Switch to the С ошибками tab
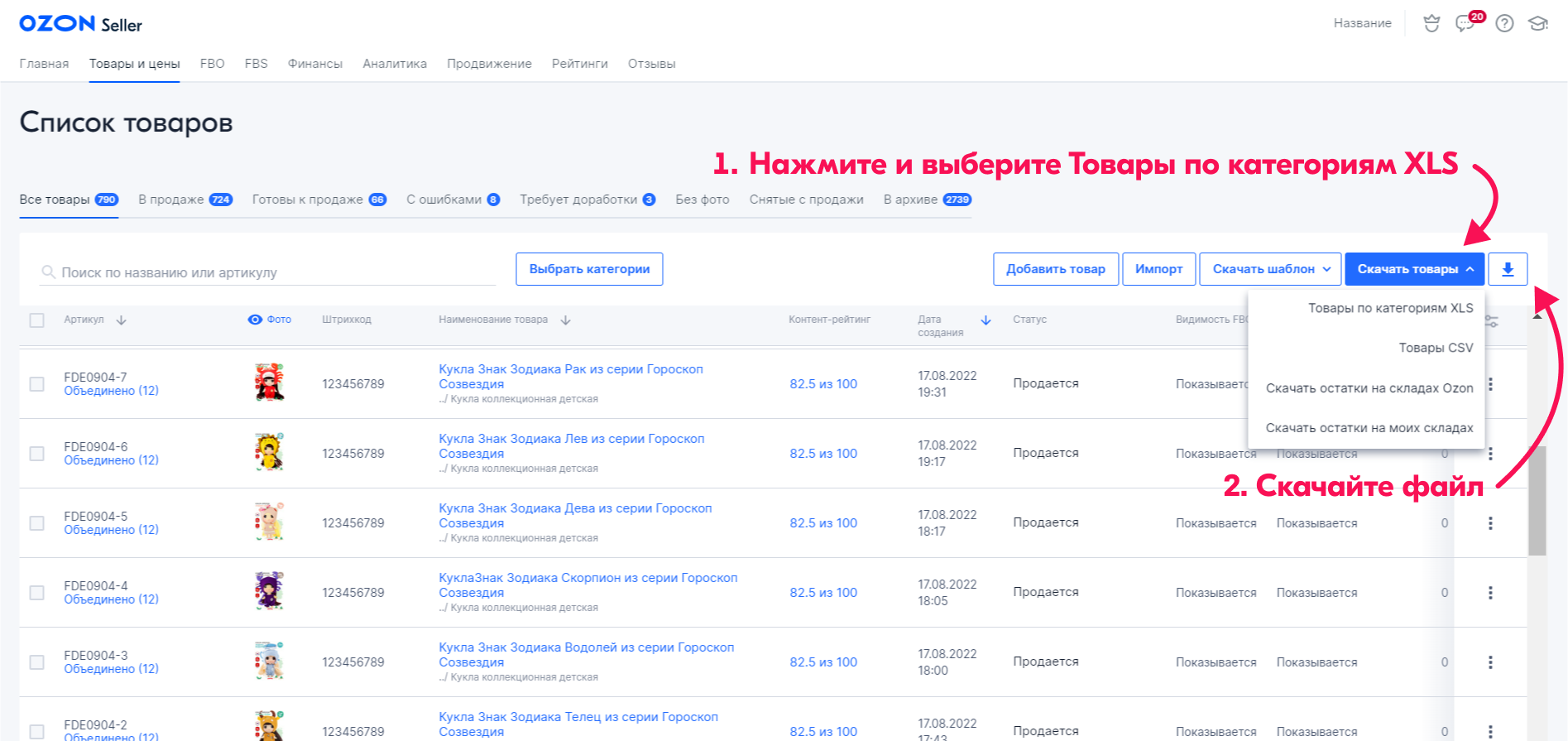This screenshot has width=1568, height=741. tap(452, 200)
